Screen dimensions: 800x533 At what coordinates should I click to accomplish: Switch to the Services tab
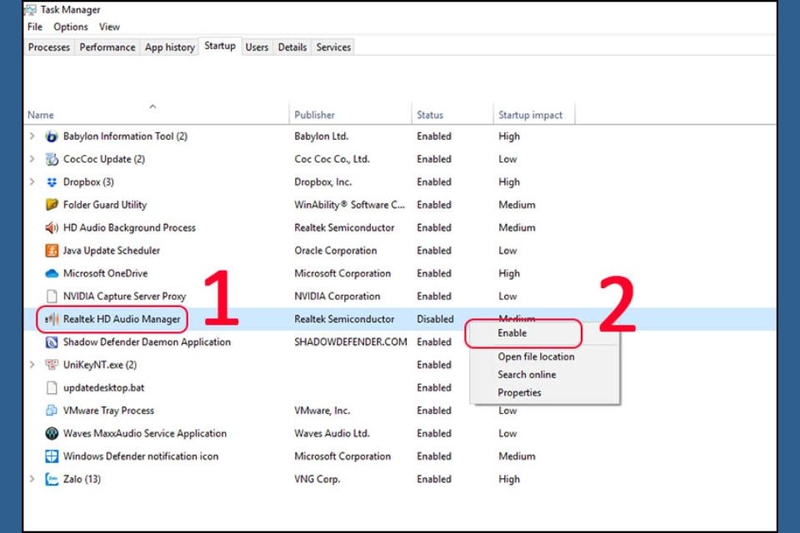[x=334, y=47]
